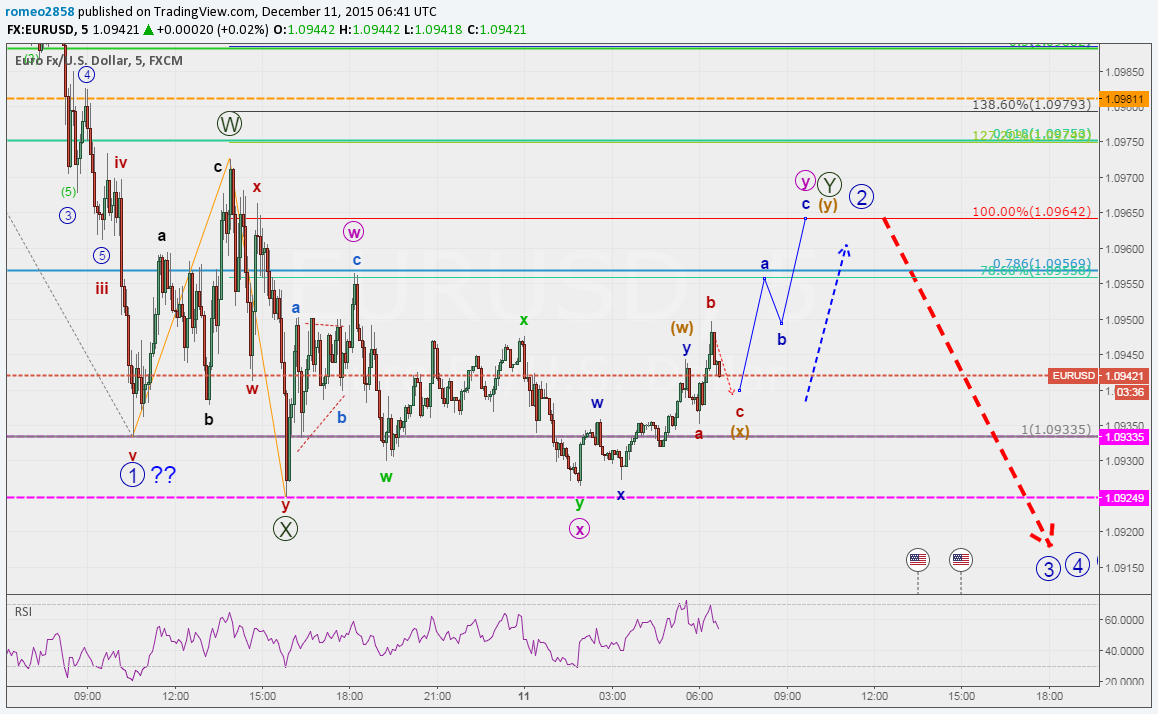The image size is (1158, 714).
Task: Click the 03:36 bar countdown label
Action: (1131, 392)
